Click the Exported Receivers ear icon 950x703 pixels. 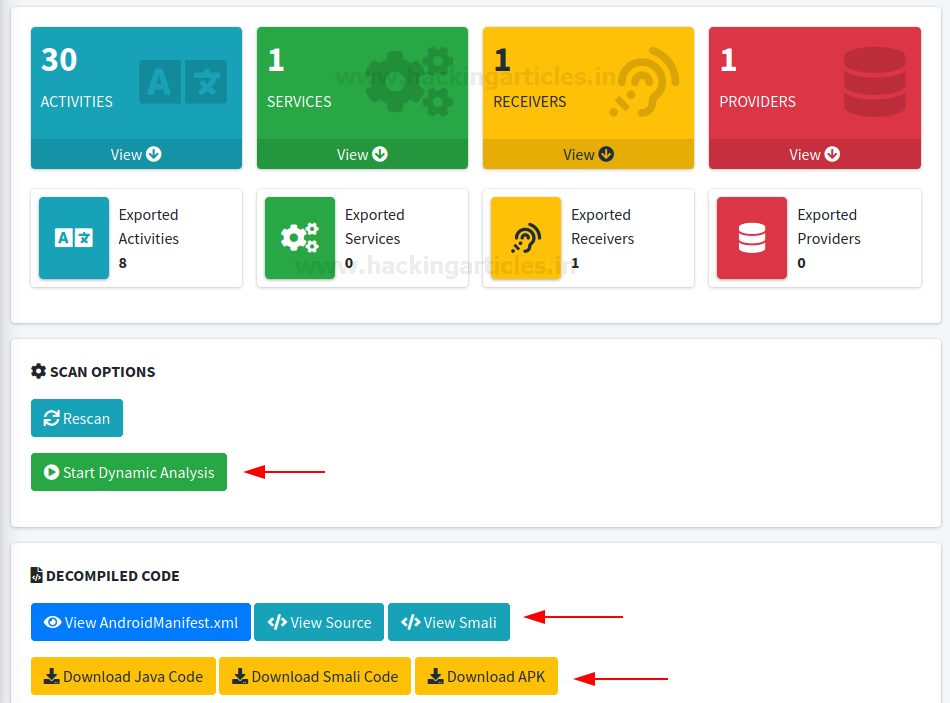click(526, 238)
